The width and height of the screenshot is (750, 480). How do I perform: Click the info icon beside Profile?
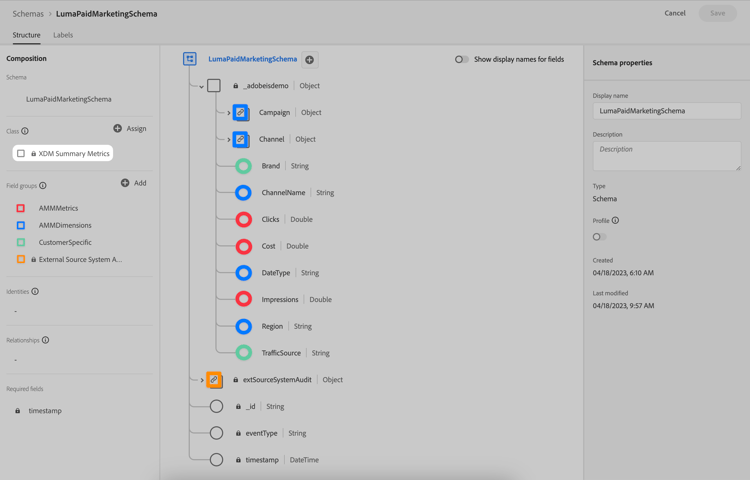pyautogui.click(x=616, y=220)
